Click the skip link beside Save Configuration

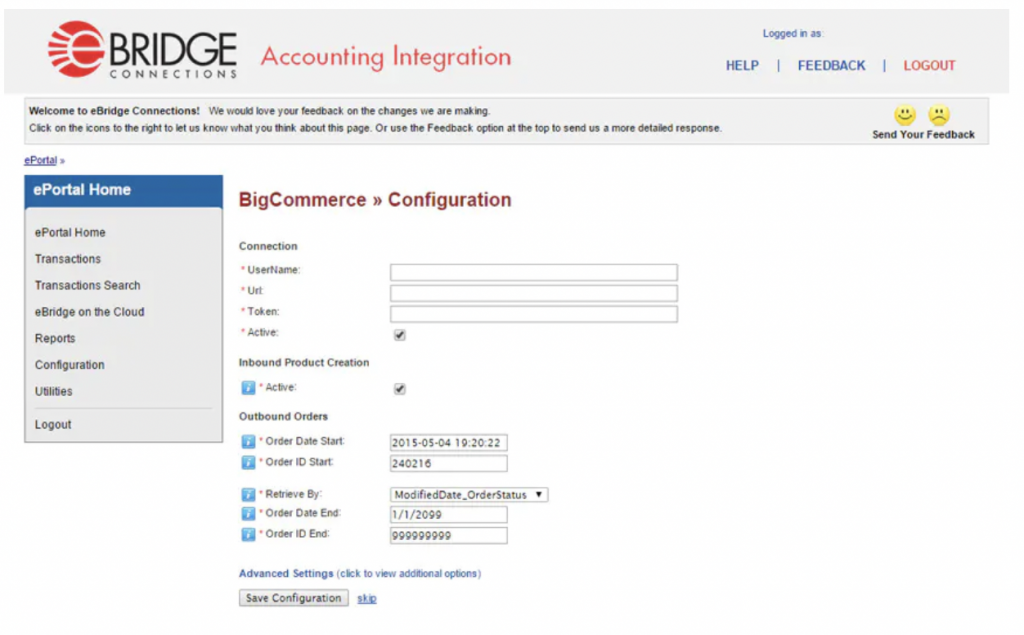pos(366,598)
